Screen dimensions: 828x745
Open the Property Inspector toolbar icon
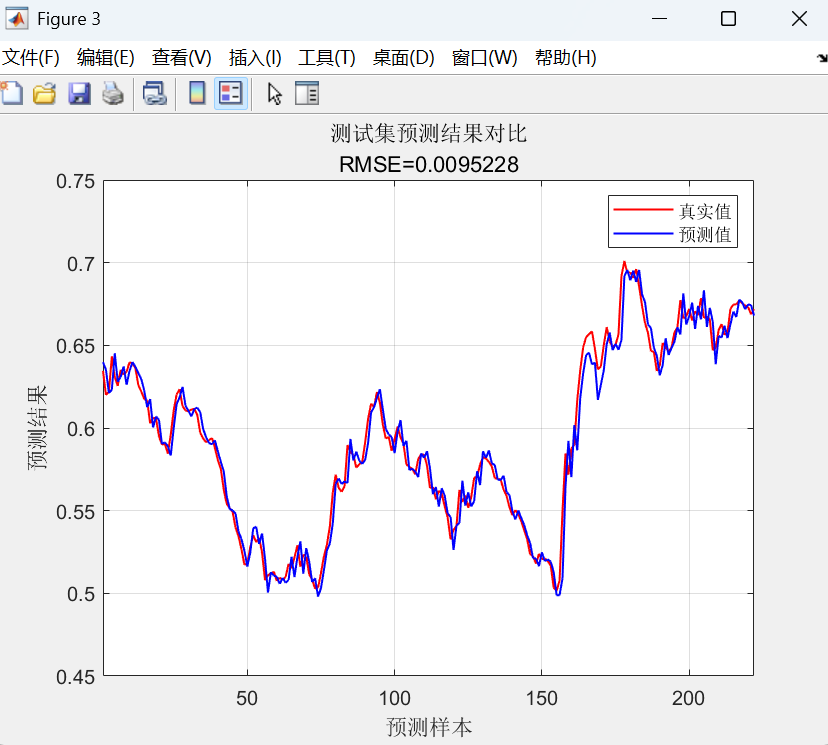[307, 93]
